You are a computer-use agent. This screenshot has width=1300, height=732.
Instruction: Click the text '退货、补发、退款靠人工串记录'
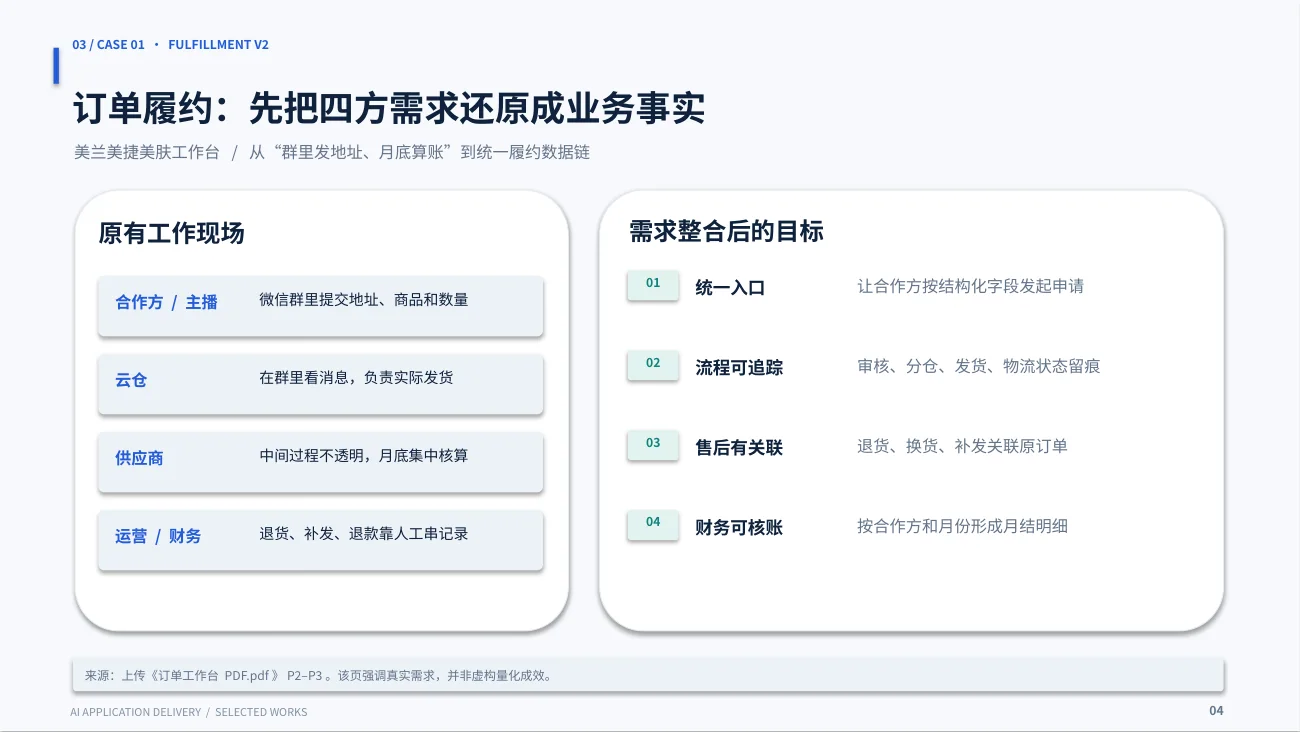[364, 534]
